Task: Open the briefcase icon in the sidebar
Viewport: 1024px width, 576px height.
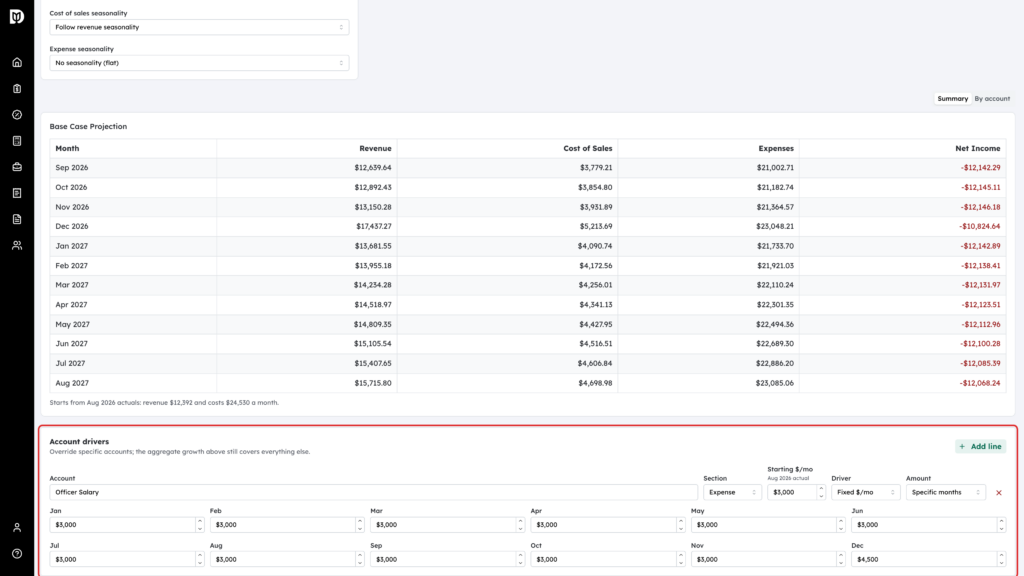Action: (x=17, y=167)
